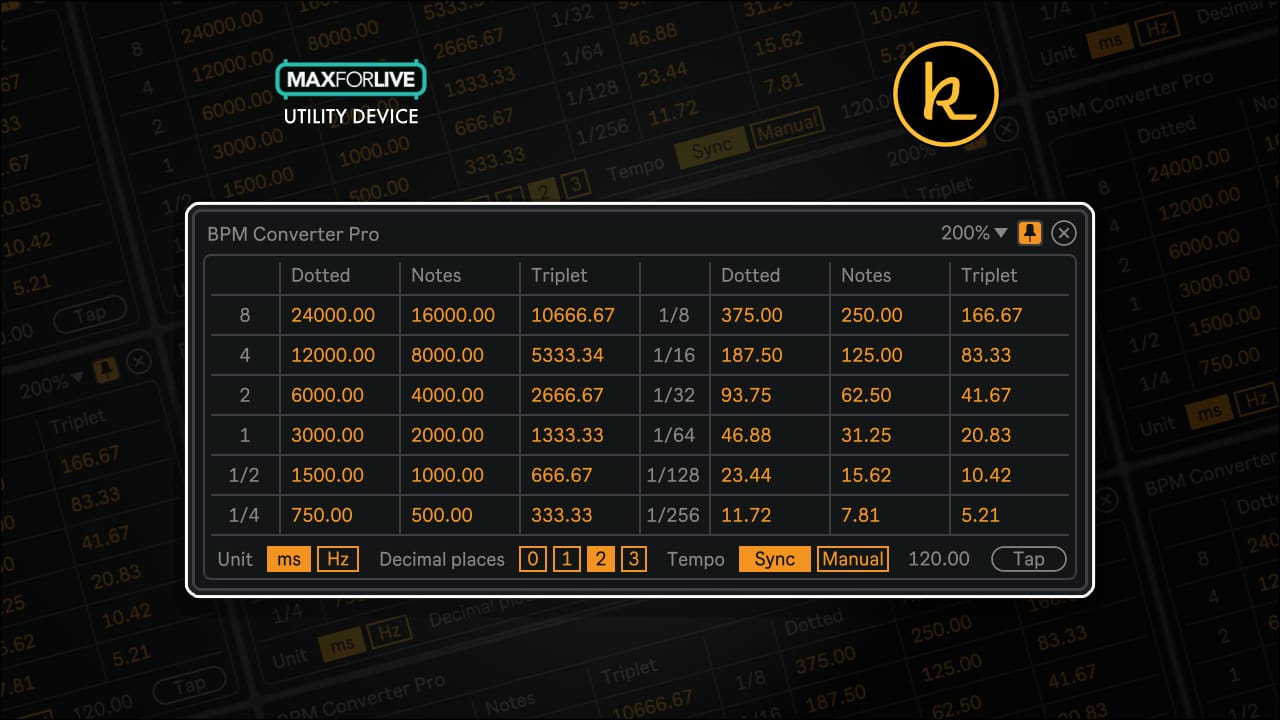Select triplet value 10666.67
The height and width of the screenshot is (720, 1280).
point(573,315)
